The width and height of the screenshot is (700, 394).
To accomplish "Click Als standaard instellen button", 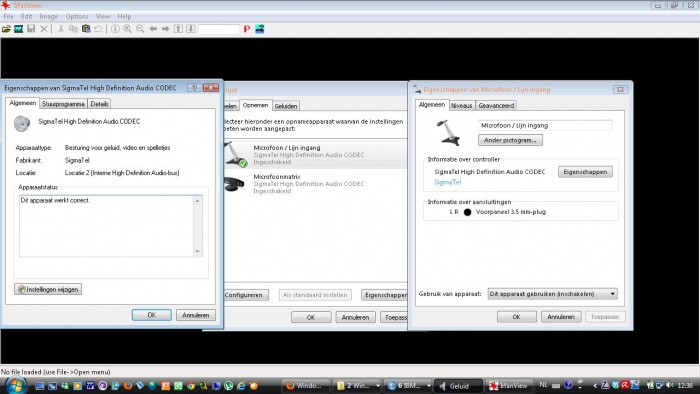I will [315, 295].
